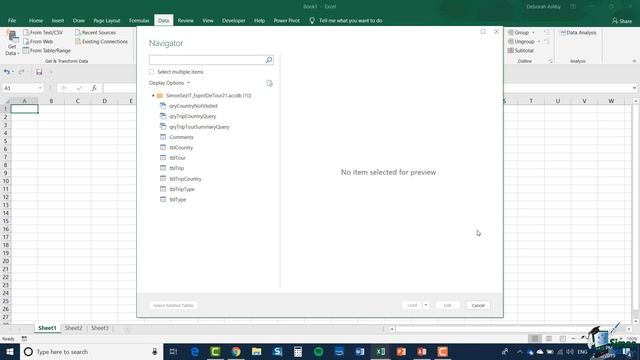Open Existing Connections
Viewport: 640px width, 360px height.
(x=102, y=41)
